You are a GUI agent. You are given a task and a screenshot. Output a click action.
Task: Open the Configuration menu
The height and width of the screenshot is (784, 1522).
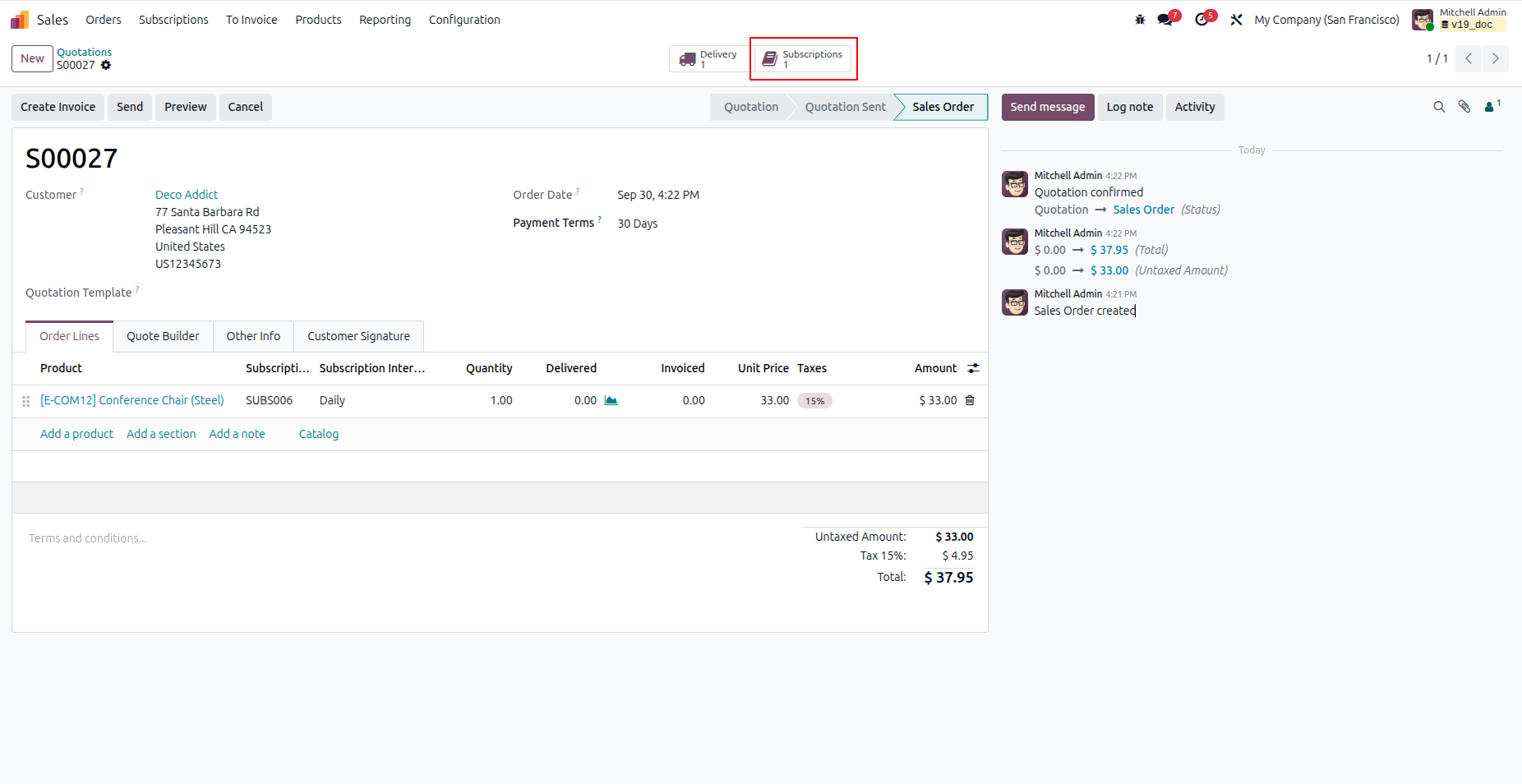[464, 20]
